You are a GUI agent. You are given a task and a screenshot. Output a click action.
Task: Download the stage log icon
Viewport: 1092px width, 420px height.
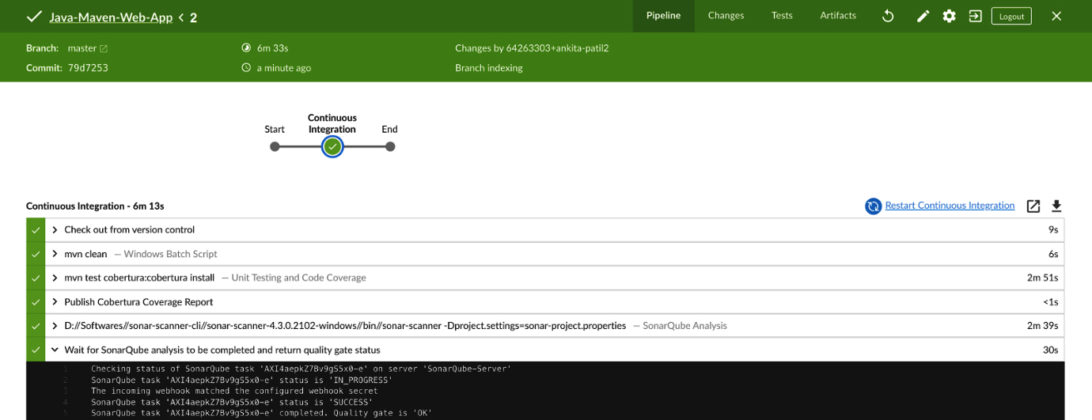1056,206
